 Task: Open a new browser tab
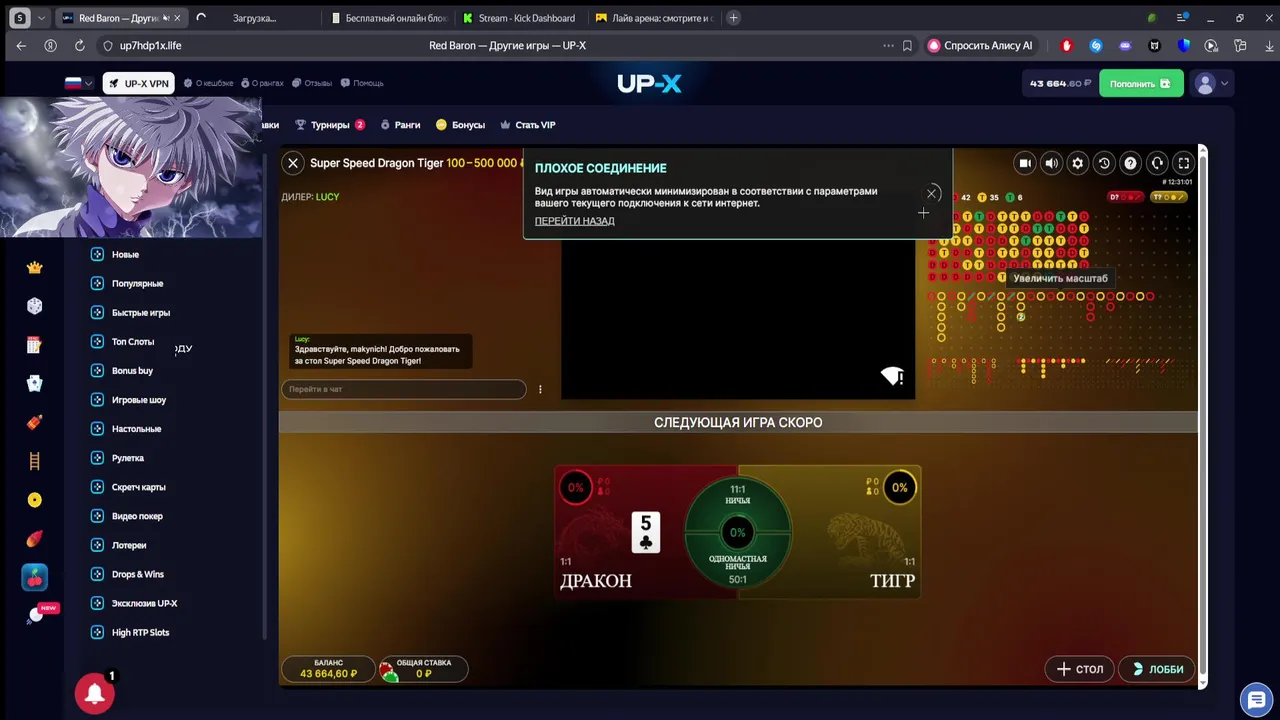pos(733,18)
